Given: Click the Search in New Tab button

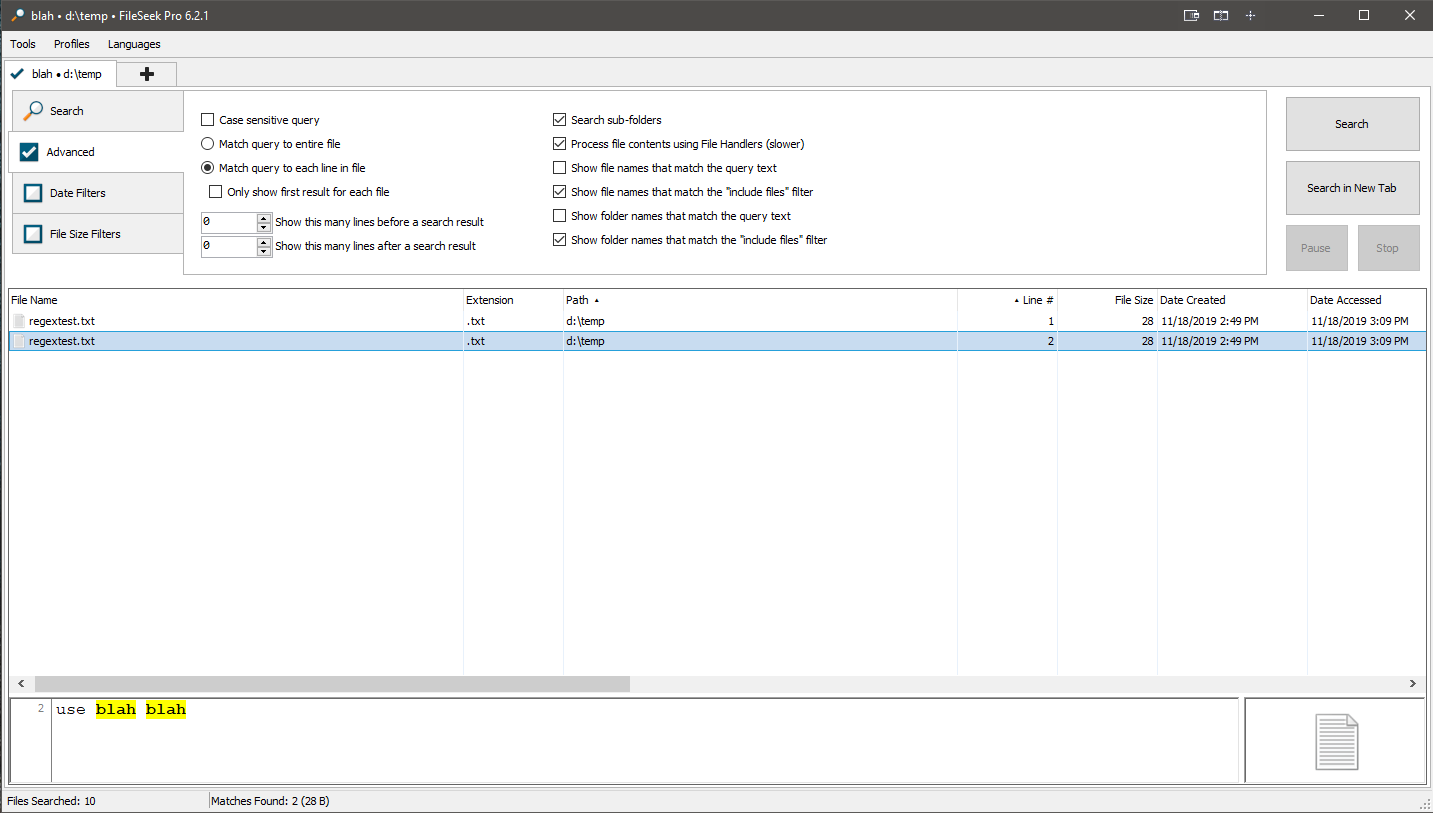Looking at the screenshot, I should tap(1352, 188).
